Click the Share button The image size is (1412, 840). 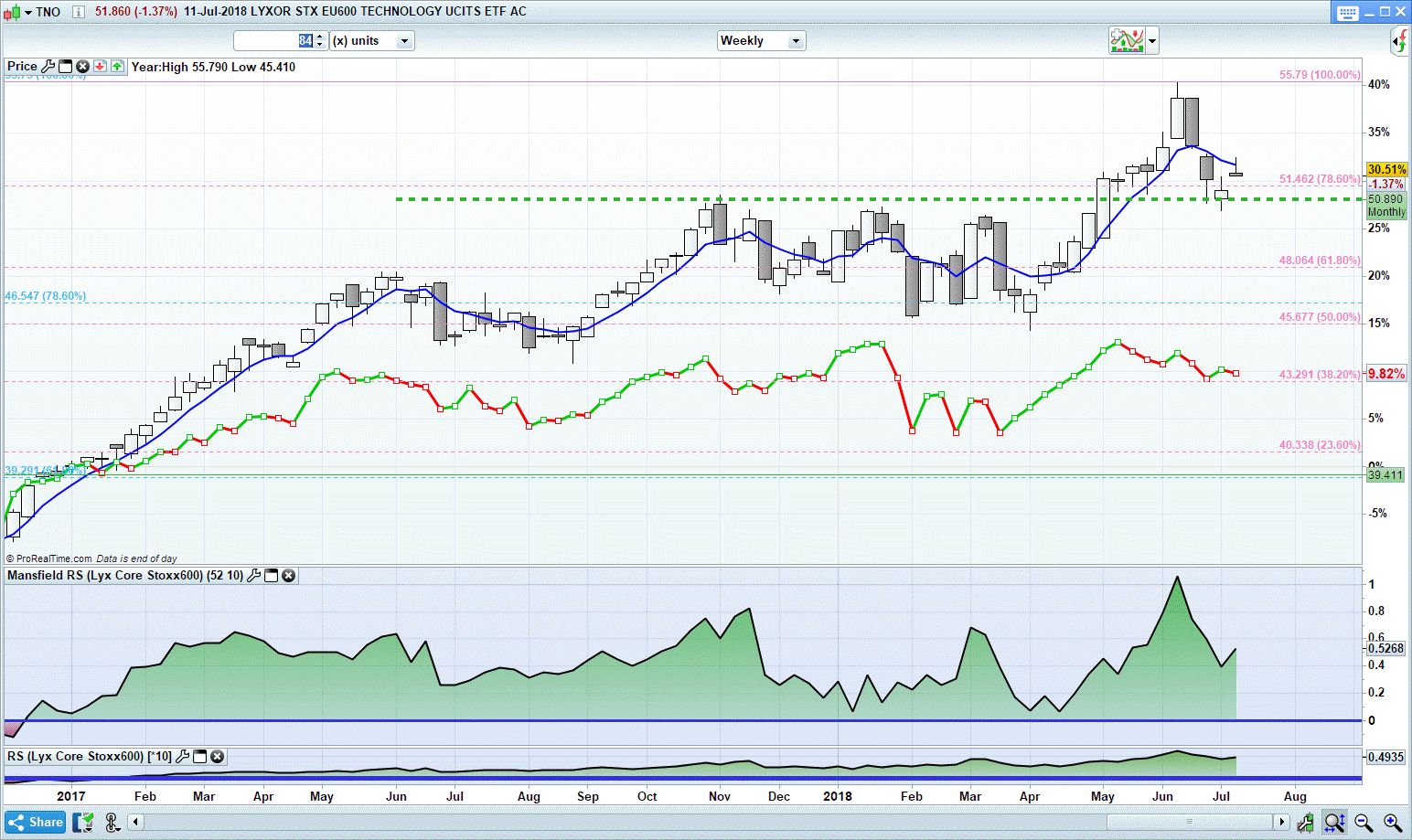tap(36, 823)
